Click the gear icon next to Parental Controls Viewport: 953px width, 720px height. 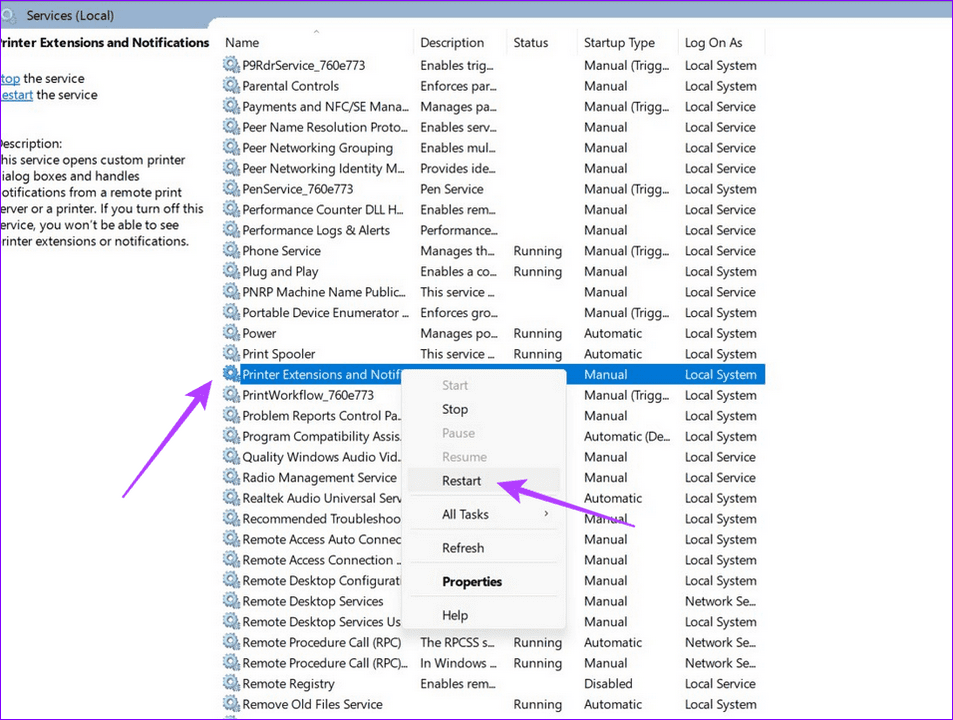click(x=231, y=86)
